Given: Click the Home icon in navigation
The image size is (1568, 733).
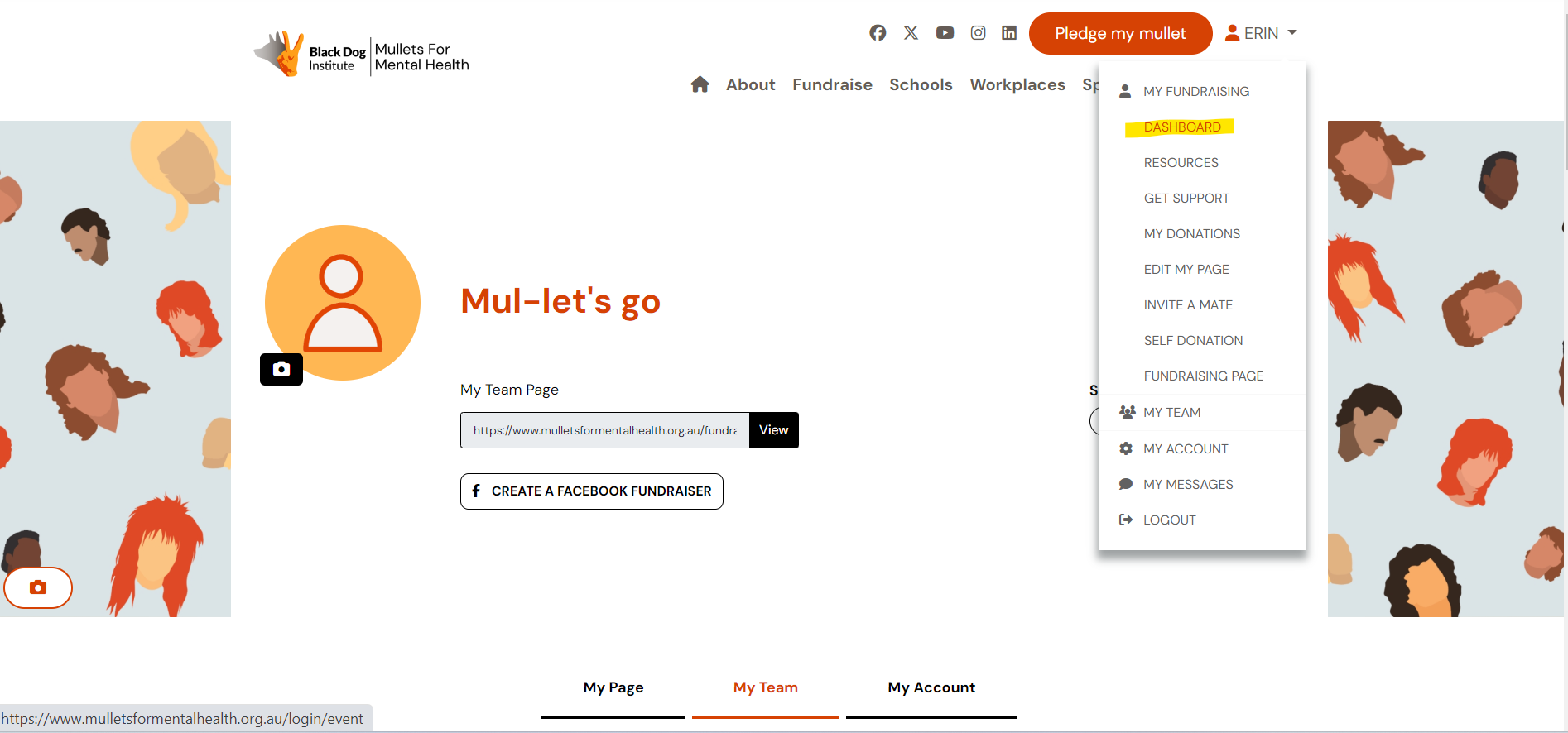Looking at the screenshot, I should click(700, 84).
